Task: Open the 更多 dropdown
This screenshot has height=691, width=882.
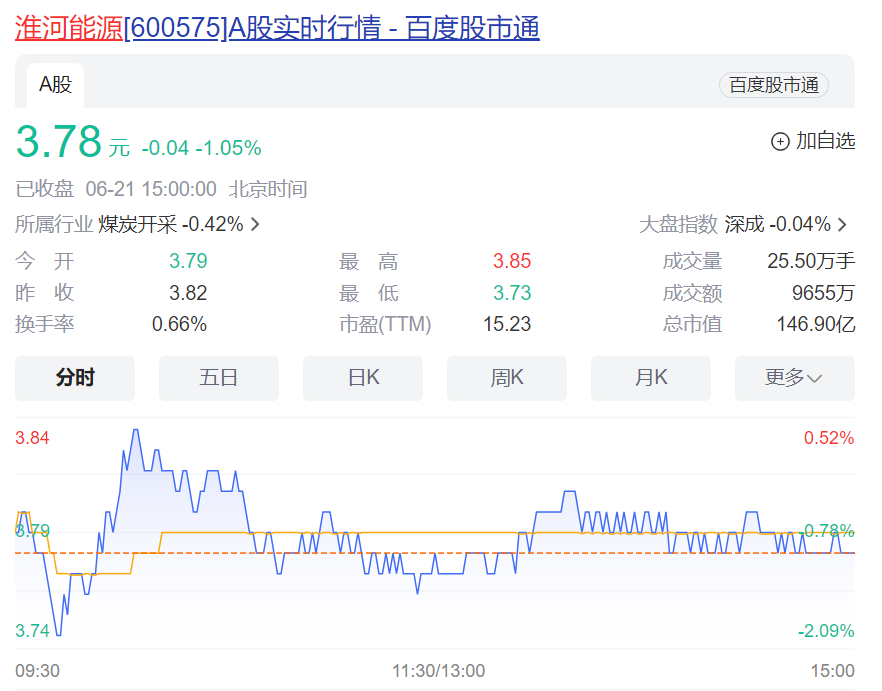Action: (795, 378)
